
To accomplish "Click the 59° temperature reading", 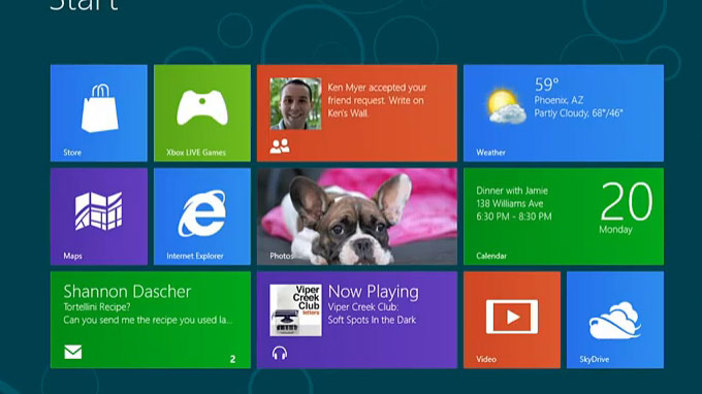I will click(547, 84).
